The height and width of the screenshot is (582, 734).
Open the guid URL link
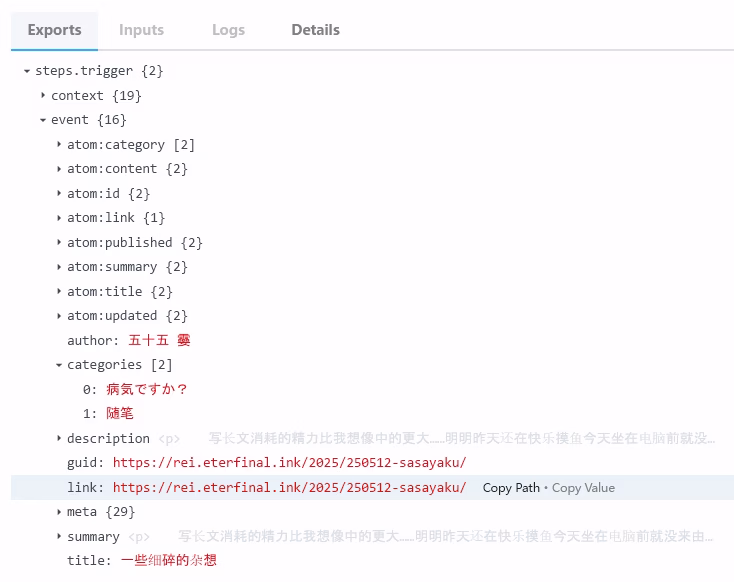[289, 463]
